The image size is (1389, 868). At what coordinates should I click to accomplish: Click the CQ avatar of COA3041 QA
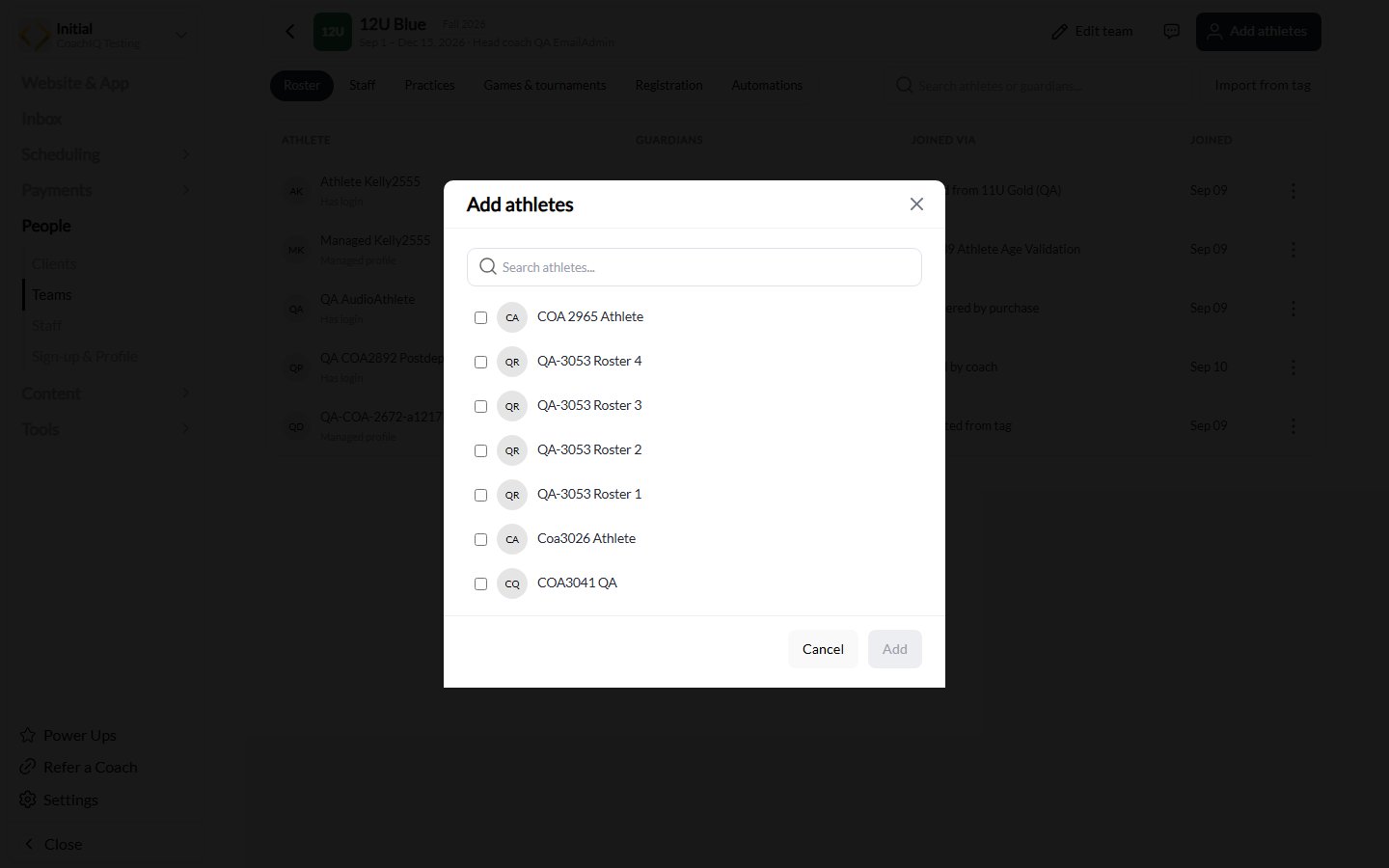point(512,583)
